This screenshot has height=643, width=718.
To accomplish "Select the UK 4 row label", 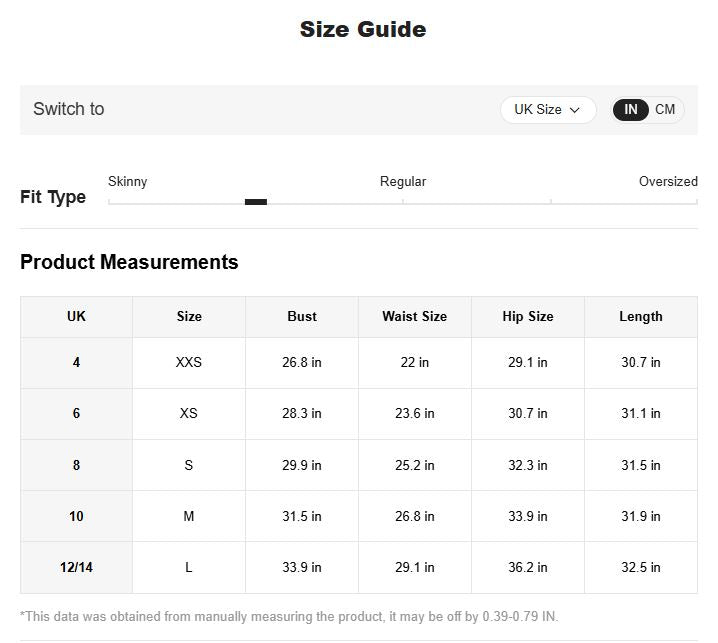I will pyautogui.click(x=76, y=362).
